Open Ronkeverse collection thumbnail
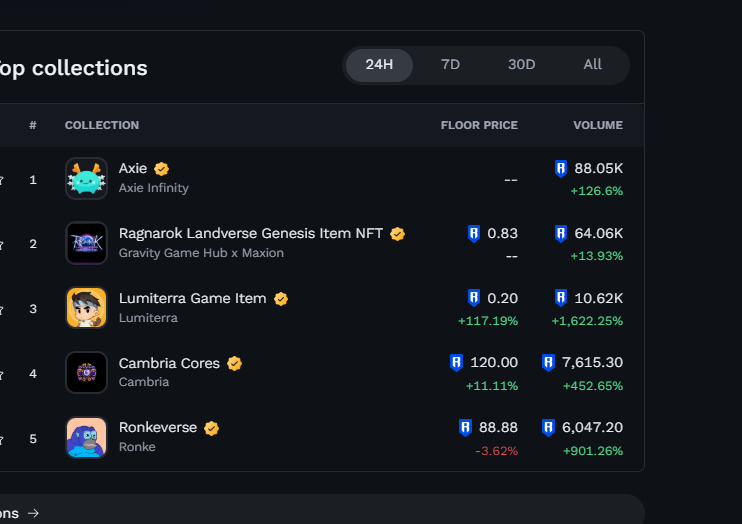This screenshot has height=524, width=742. point(86,437)
